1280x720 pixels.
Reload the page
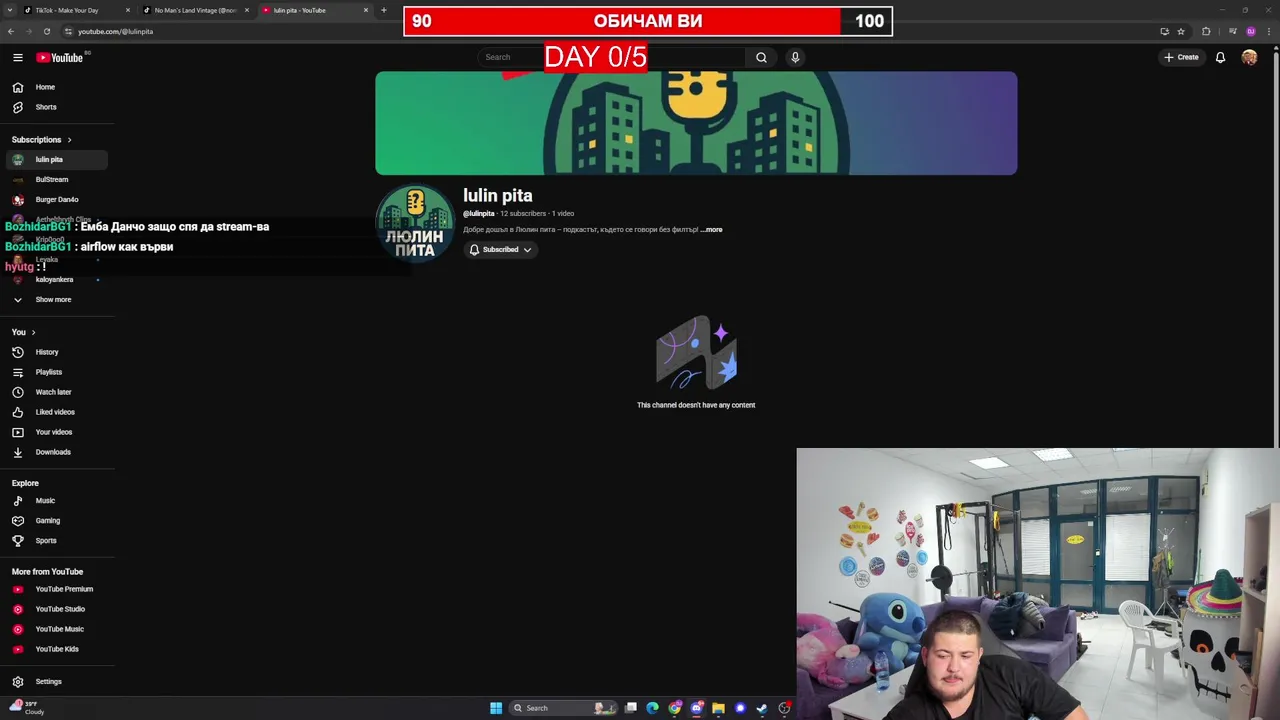coord(47,31)
